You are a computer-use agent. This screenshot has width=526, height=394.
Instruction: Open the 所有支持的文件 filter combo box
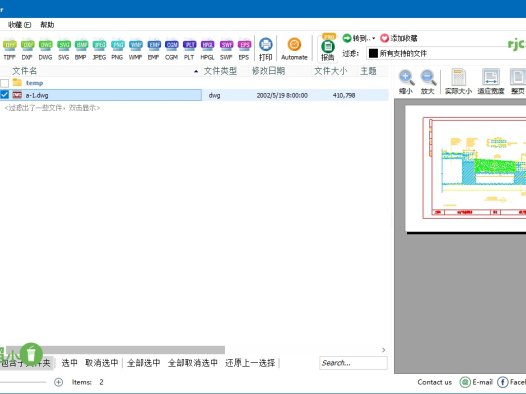(446, 54)
